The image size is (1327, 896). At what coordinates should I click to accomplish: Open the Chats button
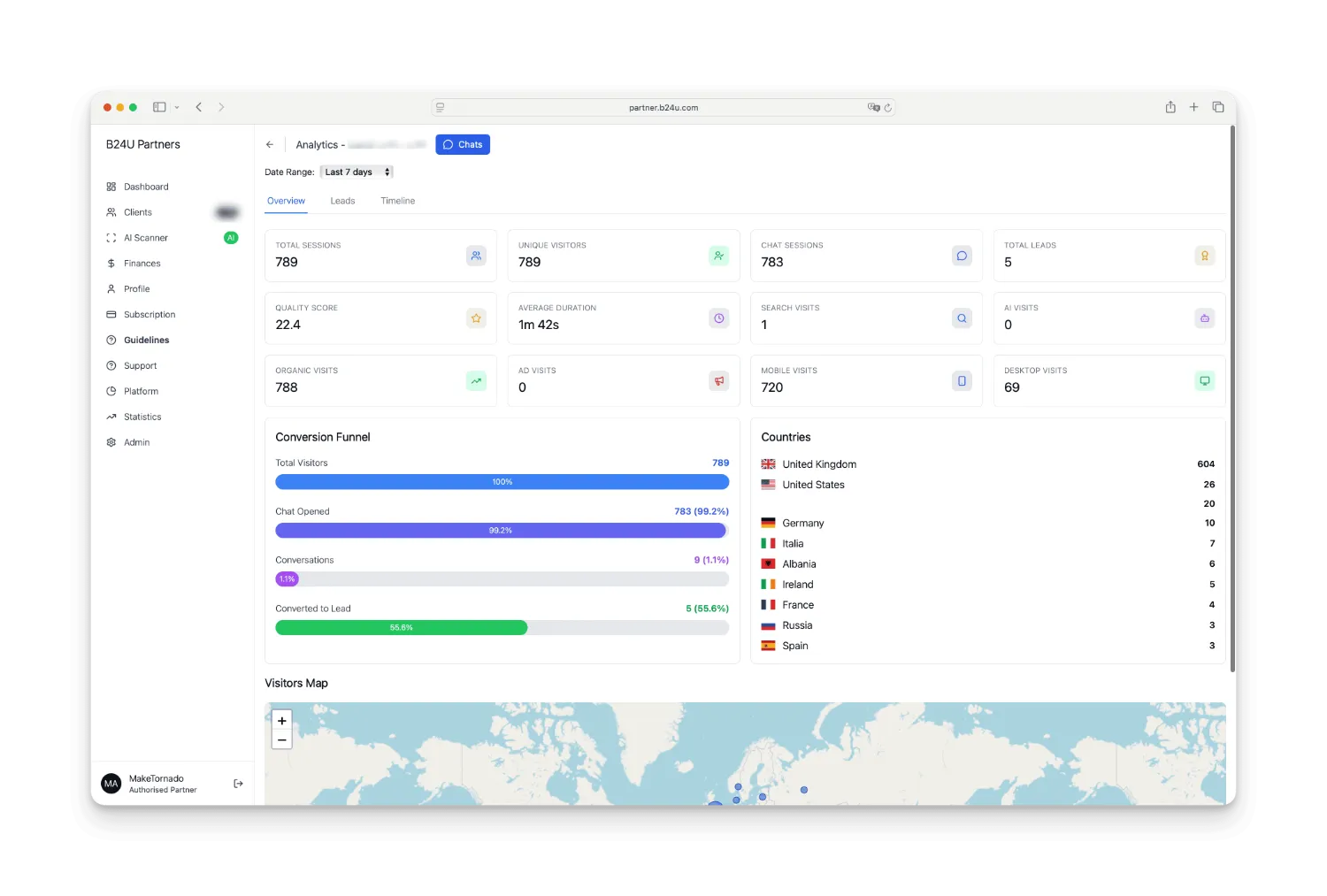click(x=463, y=145)
